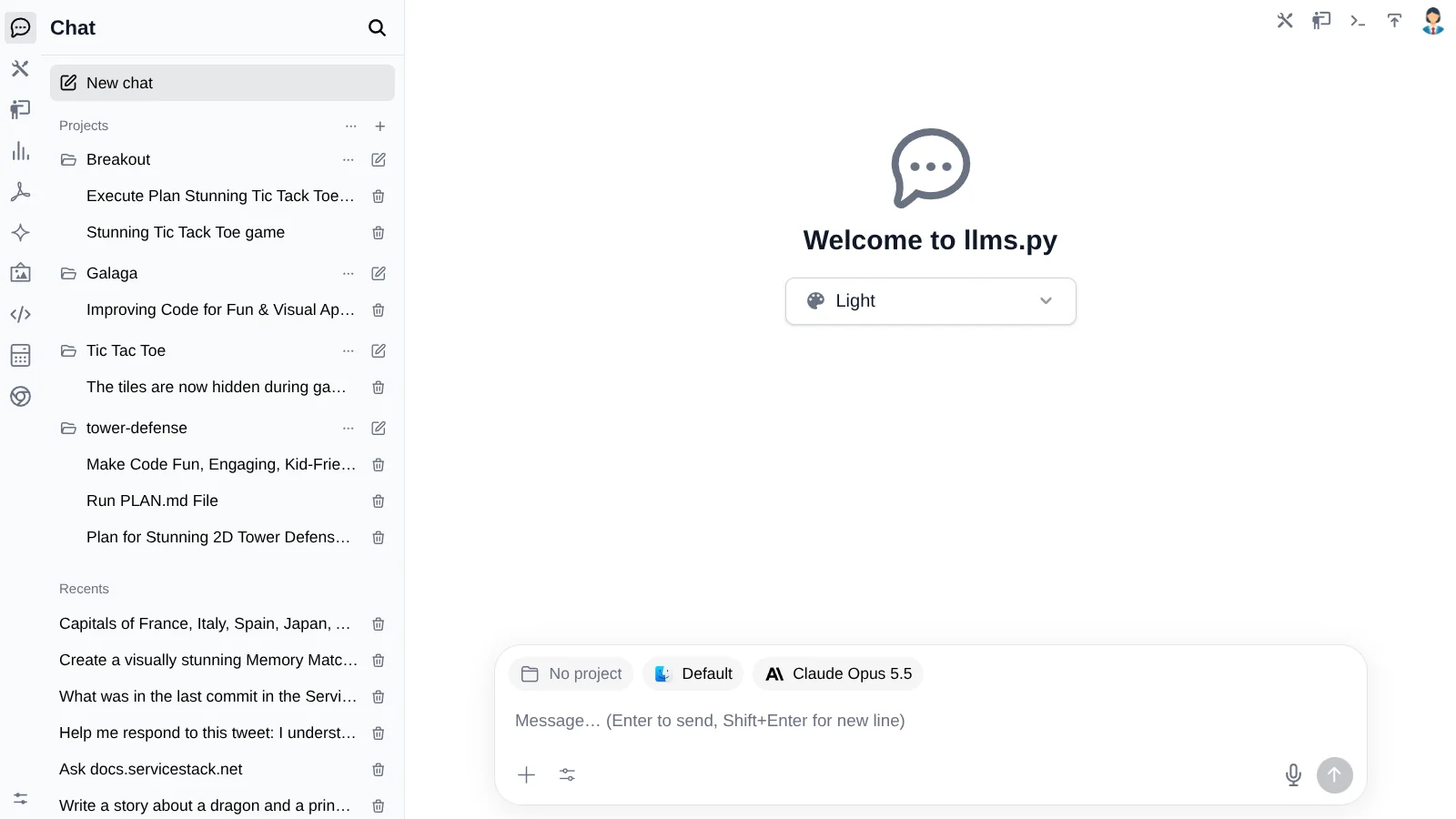
Task: Open the image gallery sidebar icon
Action: tap(20, 273)
